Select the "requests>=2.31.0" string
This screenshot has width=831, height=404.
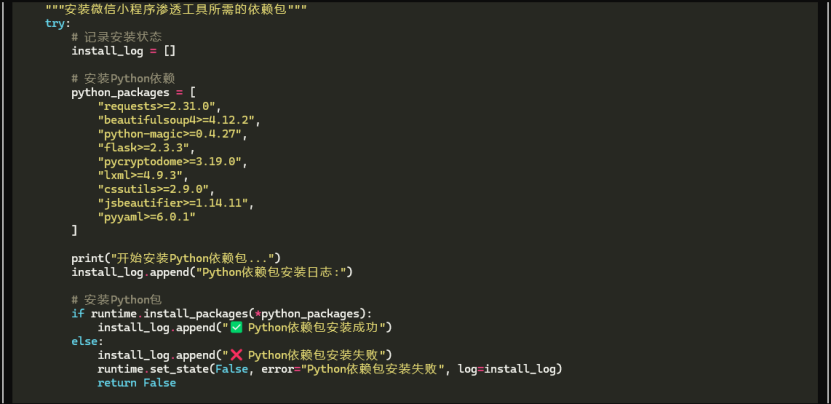(x=156, y=107)
